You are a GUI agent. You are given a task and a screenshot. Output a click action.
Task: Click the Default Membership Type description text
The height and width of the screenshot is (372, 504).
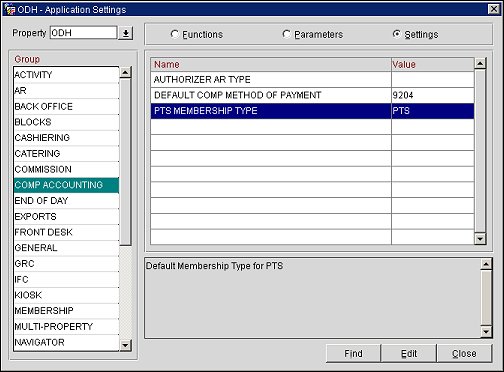click(214, 266)
